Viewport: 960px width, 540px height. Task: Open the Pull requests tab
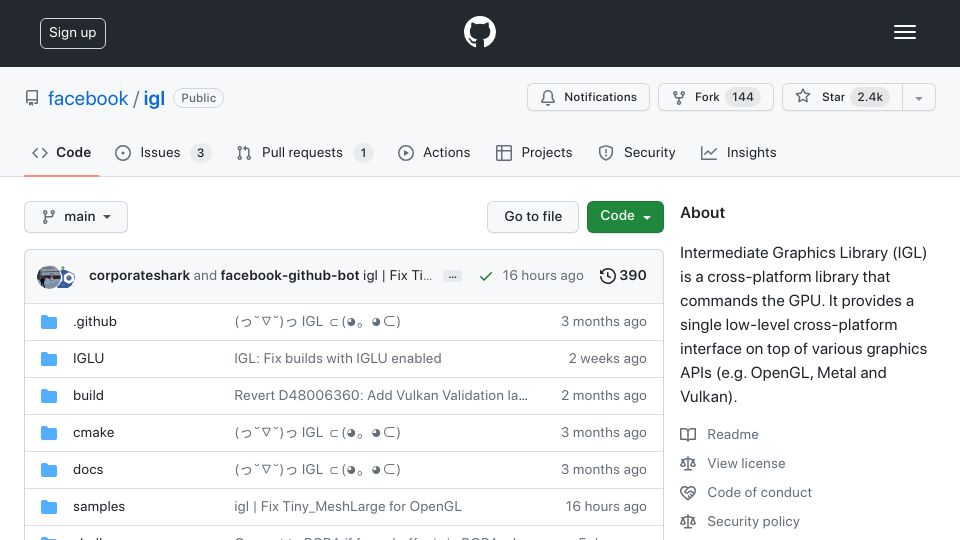[x=304, y=152]
